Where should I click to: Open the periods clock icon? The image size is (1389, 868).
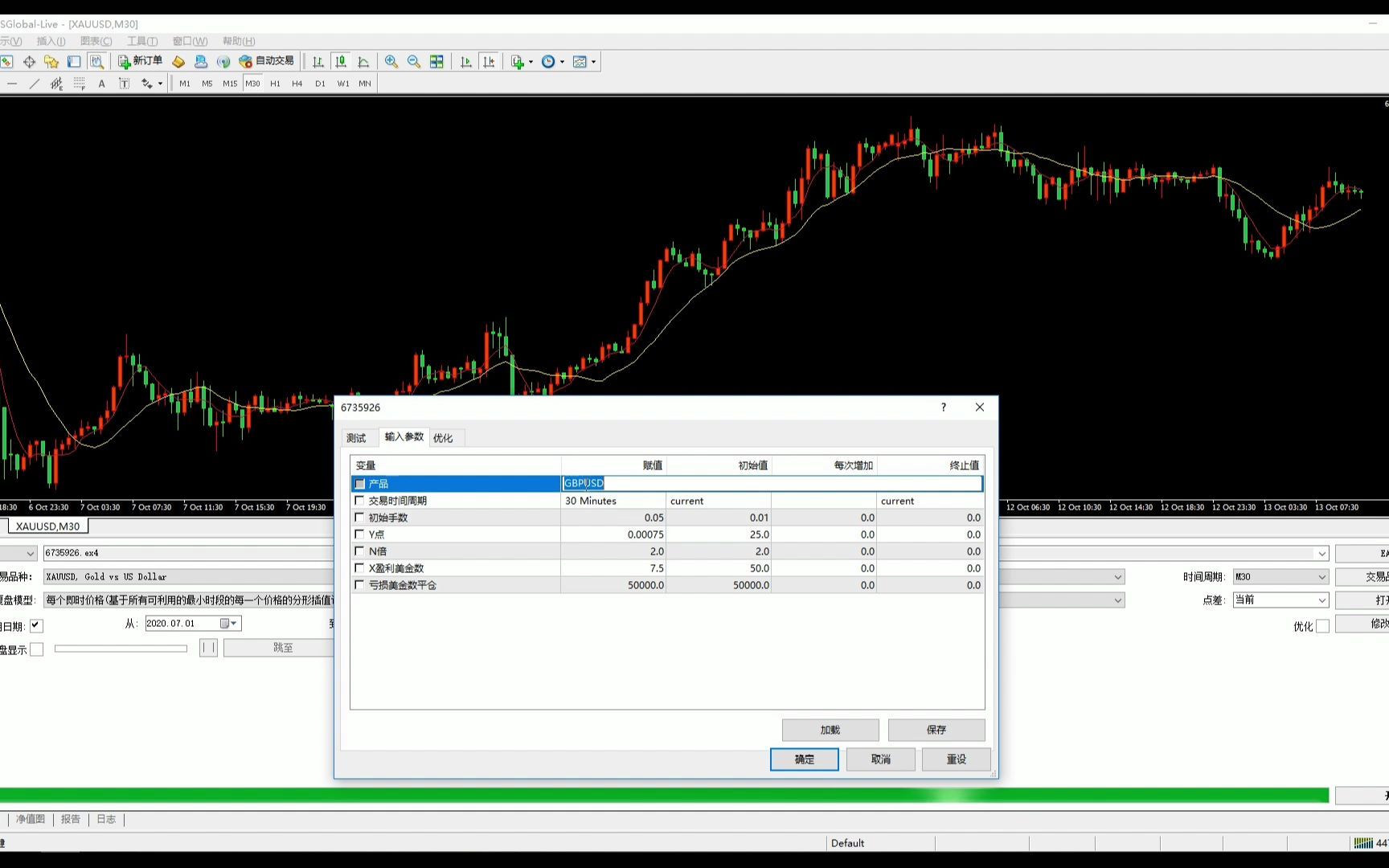pyautogui.click(x=548, y=62)
